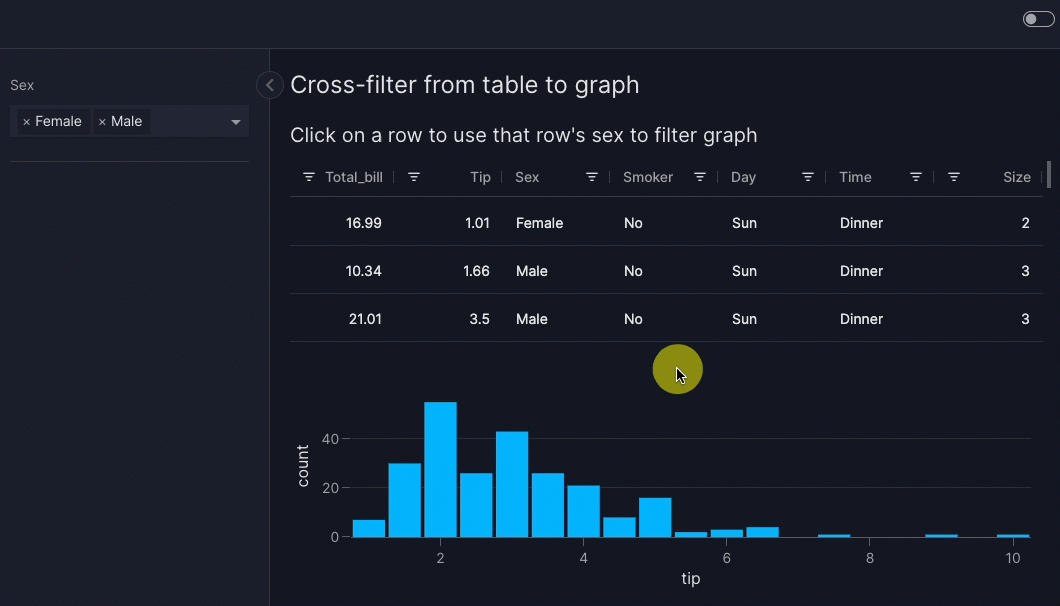Open the Tip column filter menu
The width and height of the screenshot is (1060, 606).
pos(414,177)
